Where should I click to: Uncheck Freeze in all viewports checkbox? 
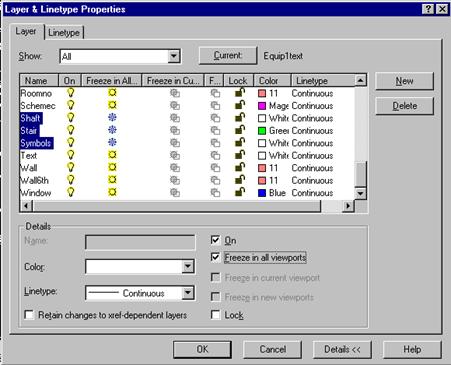pos(215,257)
